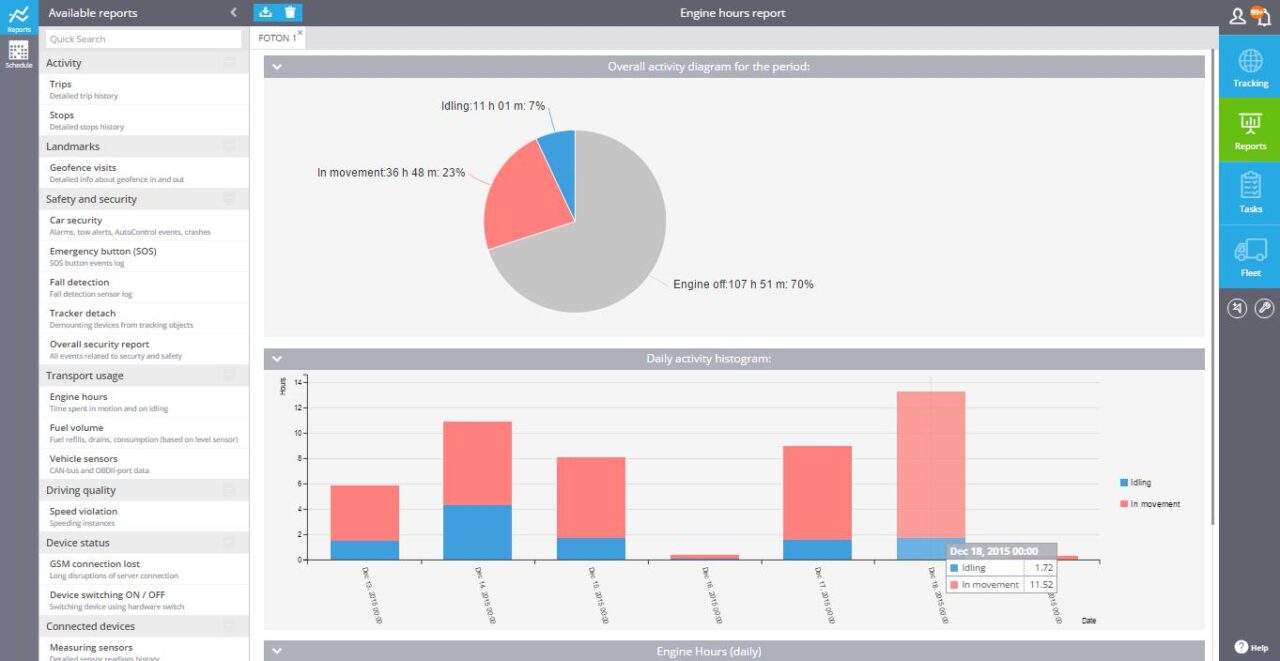Click the download report icon
The image size is (1280, 661).
click(x=265, y=12)
